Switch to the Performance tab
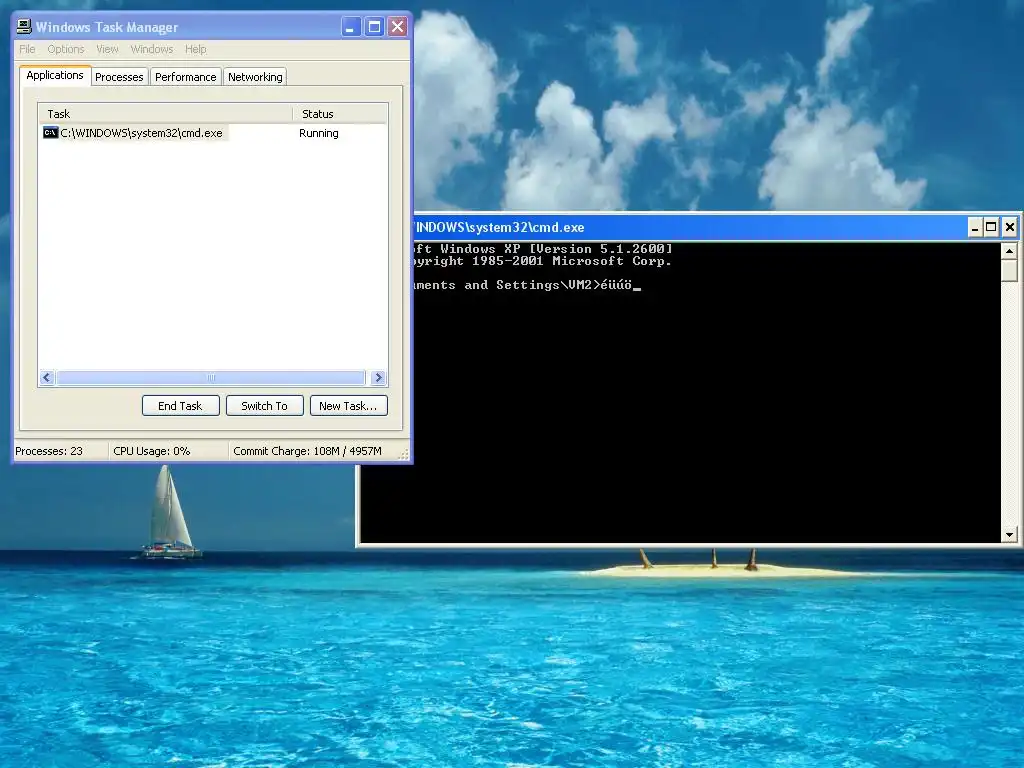 tap(185, 77)
